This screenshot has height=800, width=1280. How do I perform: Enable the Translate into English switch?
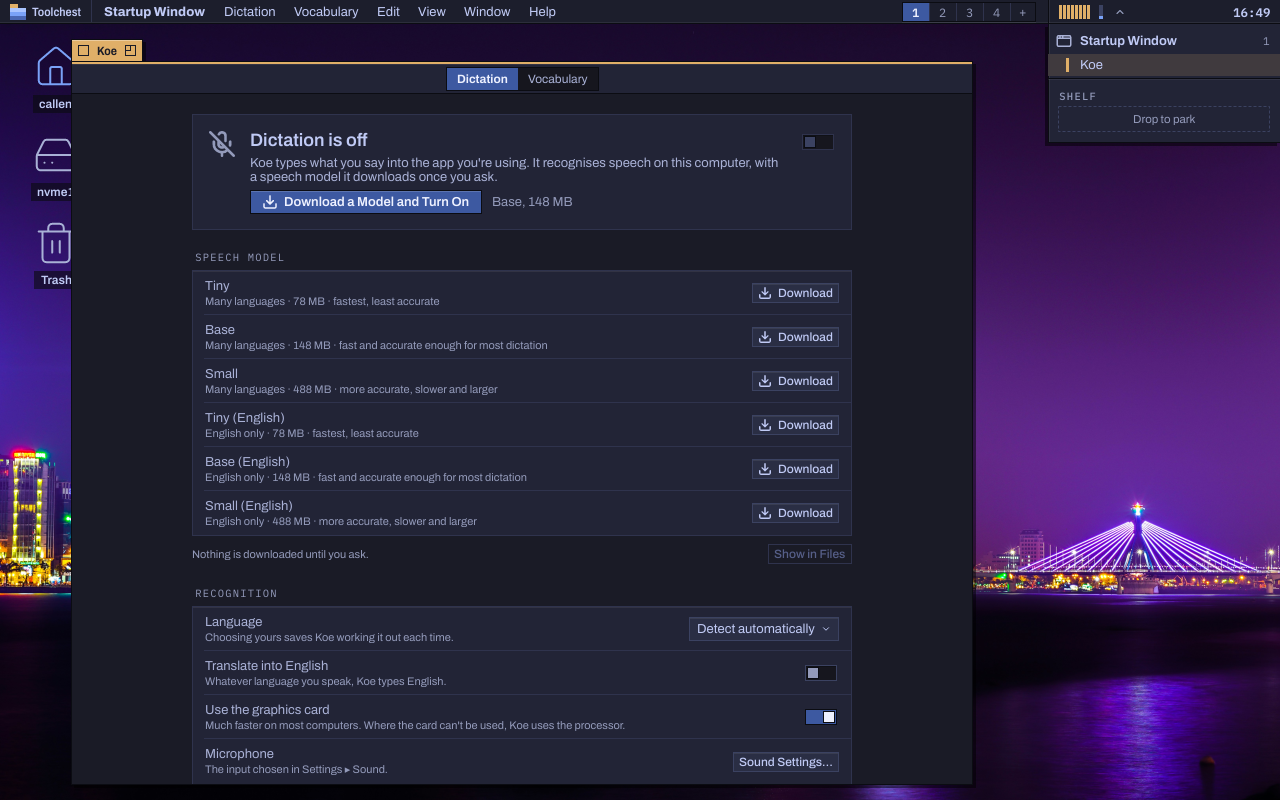(x=821, y=673)
